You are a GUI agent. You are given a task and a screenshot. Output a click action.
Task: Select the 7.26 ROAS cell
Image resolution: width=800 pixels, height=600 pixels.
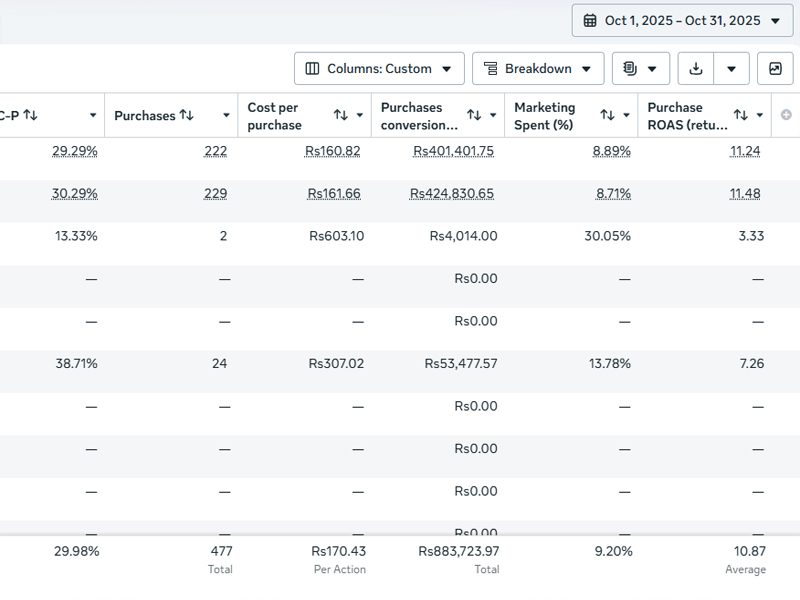tap(752, 364)
